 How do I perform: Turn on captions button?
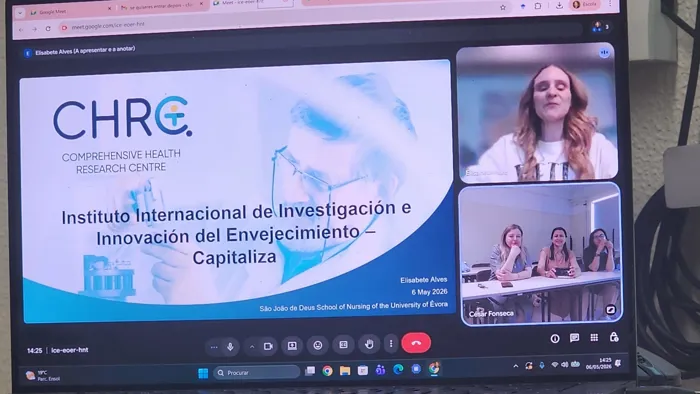point(343,345)
